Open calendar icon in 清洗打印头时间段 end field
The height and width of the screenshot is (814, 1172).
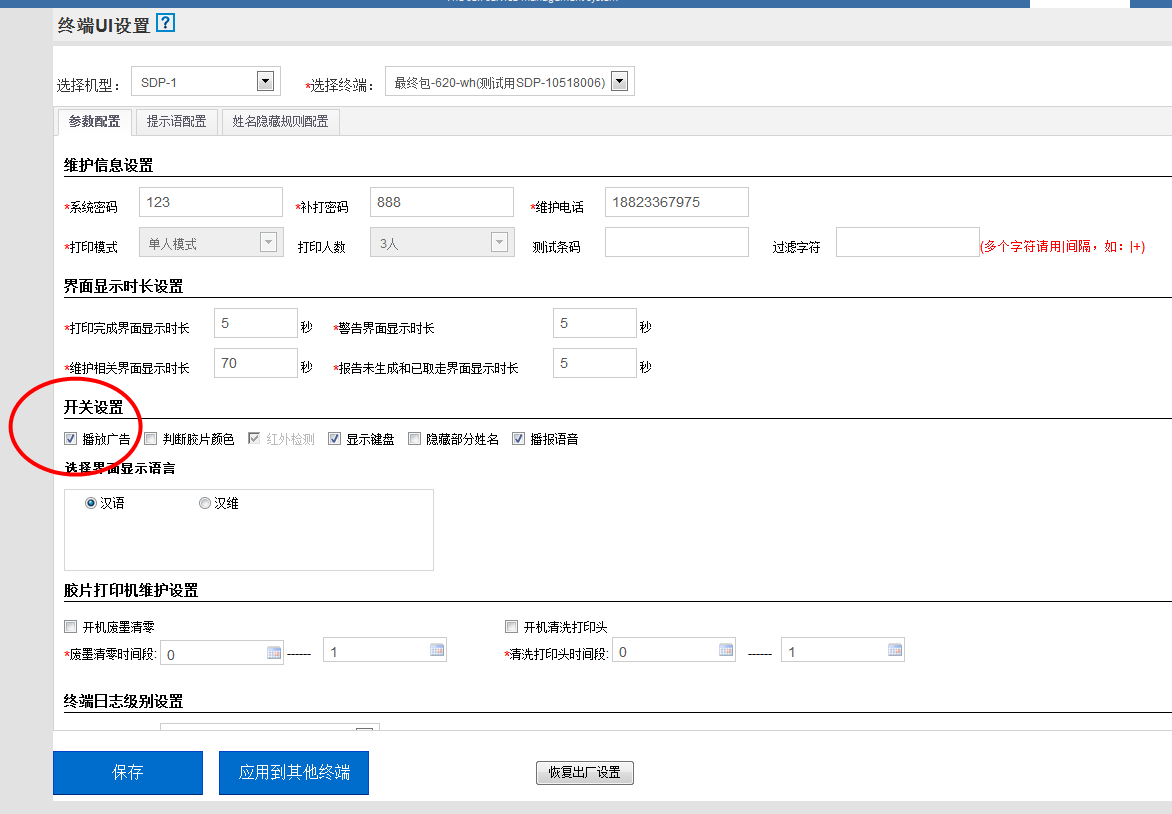[894, 650]
